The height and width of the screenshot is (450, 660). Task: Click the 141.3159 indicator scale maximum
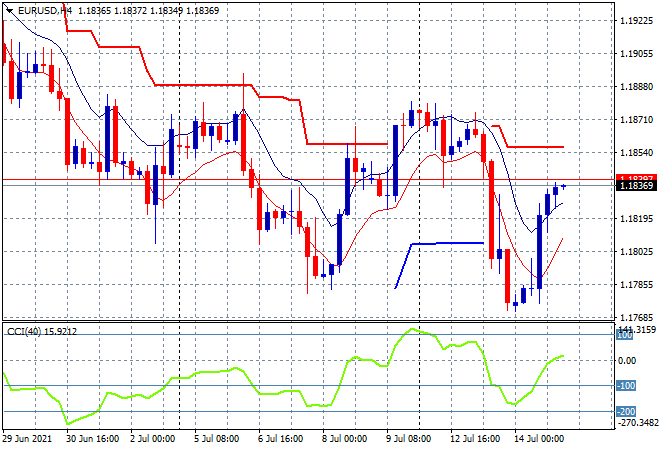636,329
